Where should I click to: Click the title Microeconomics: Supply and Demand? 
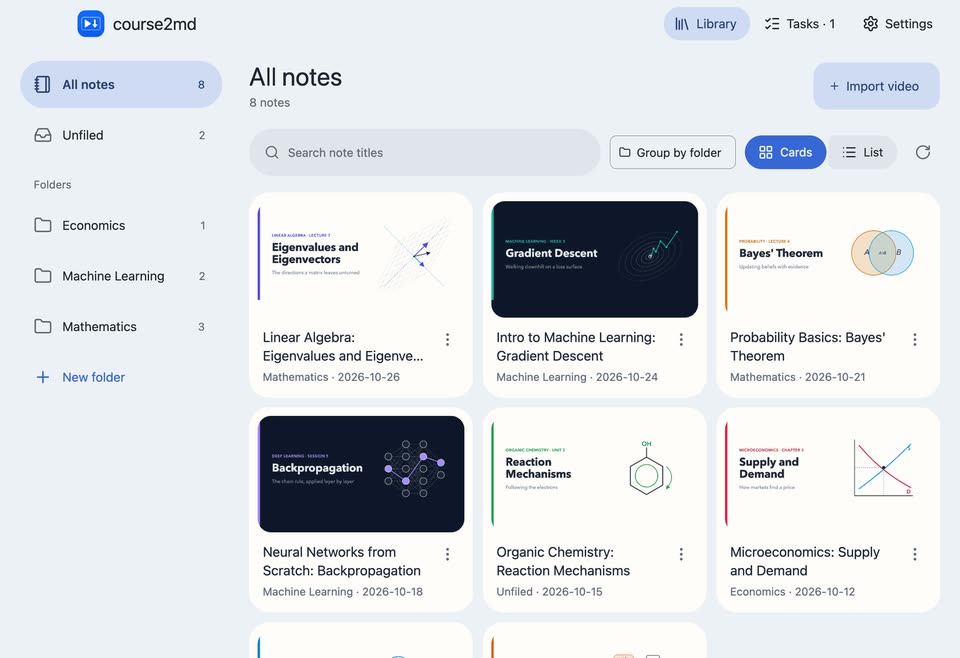coord(805,561)
